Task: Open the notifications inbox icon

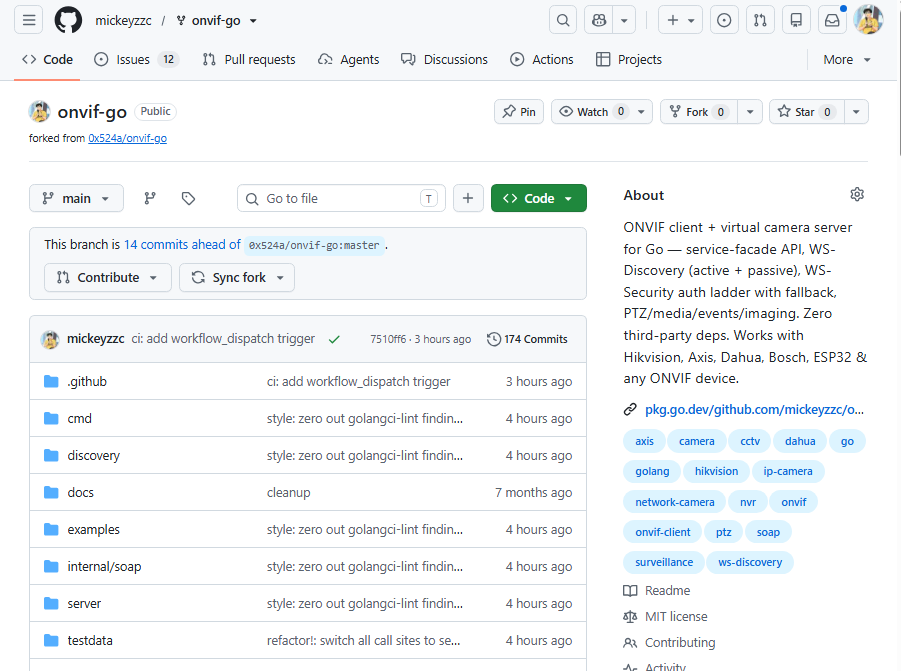Action: click(x=832, y=21)
